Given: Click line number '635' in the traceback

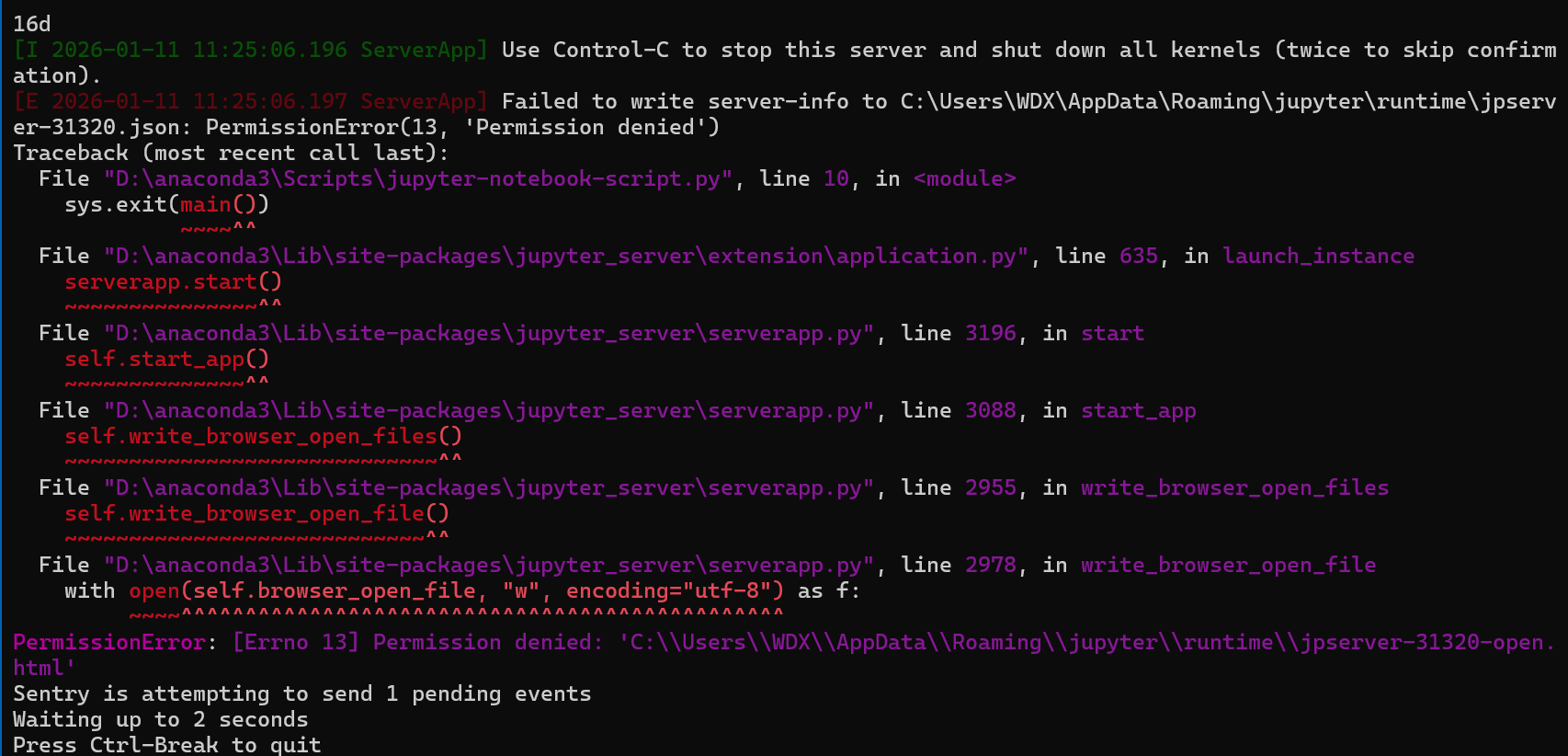Looking at the screenshot, I should tap(1139, 256).
